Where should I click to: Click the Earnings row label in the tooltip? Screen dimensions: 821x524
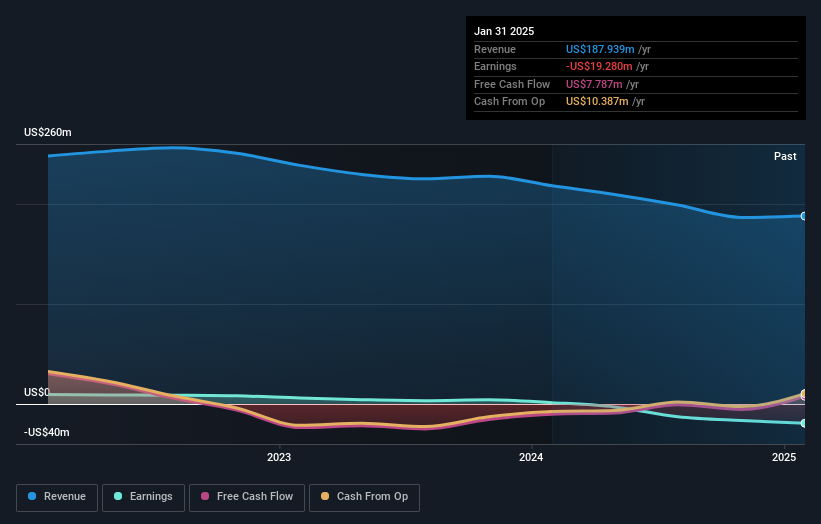pyautogui.click(x=495, y=66)
